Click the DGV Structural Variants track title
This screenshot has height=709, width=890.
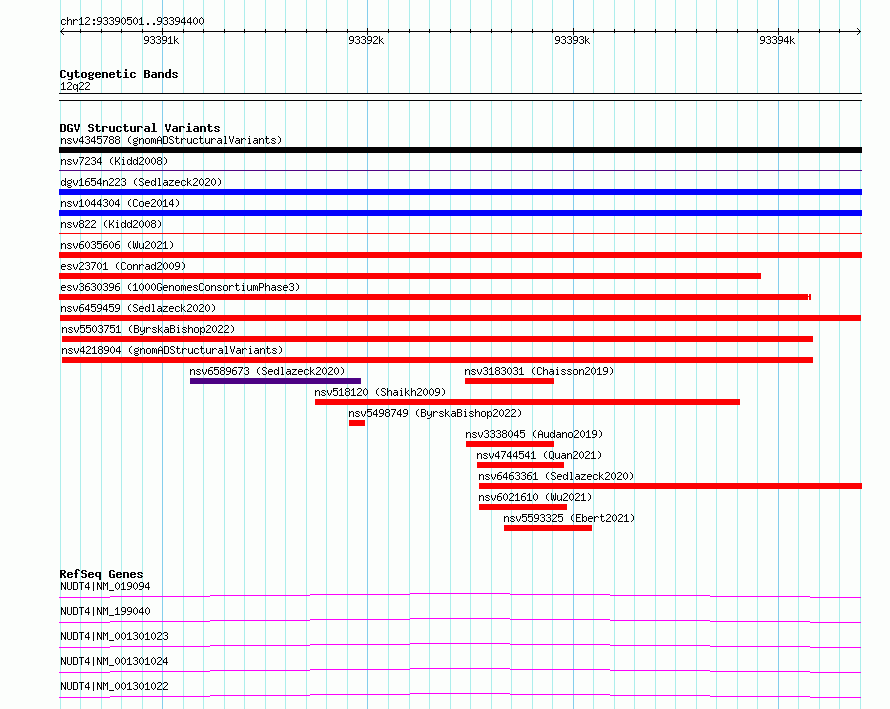(x=140, y=128)
